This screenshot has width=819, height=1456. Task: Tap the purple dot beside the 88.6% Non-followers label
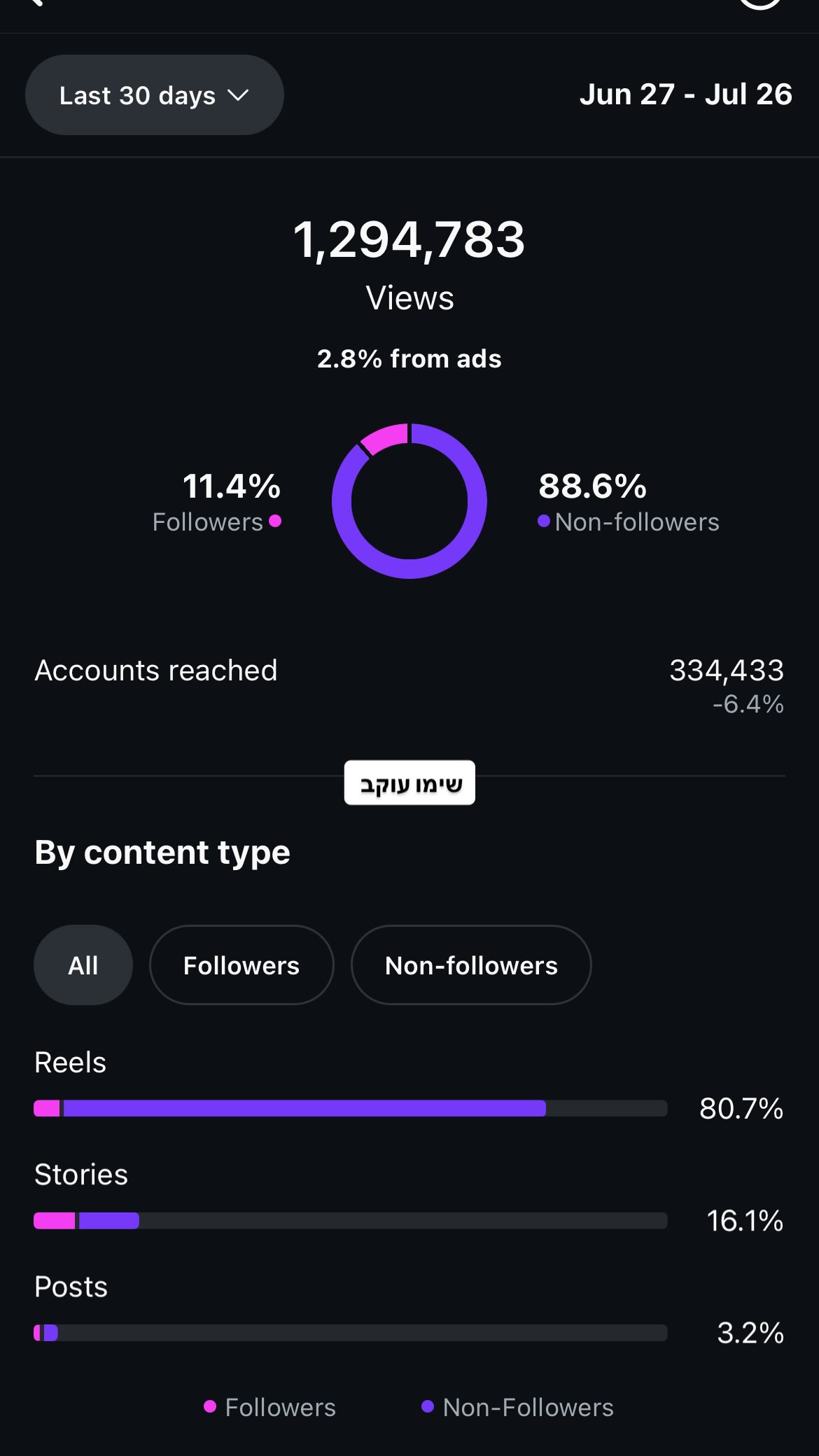point(543,521)
